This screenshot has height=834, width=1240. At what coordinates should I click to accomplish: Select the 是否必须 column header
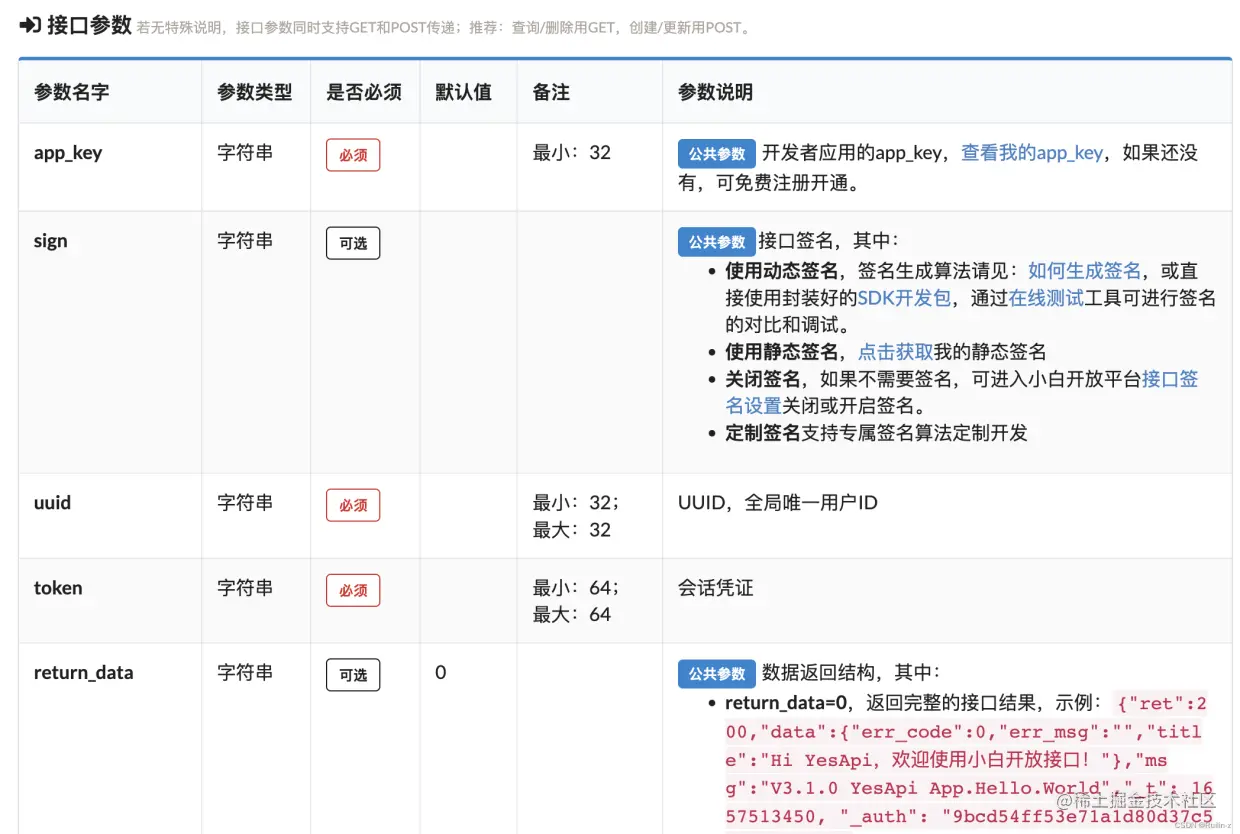coord(364,92)
